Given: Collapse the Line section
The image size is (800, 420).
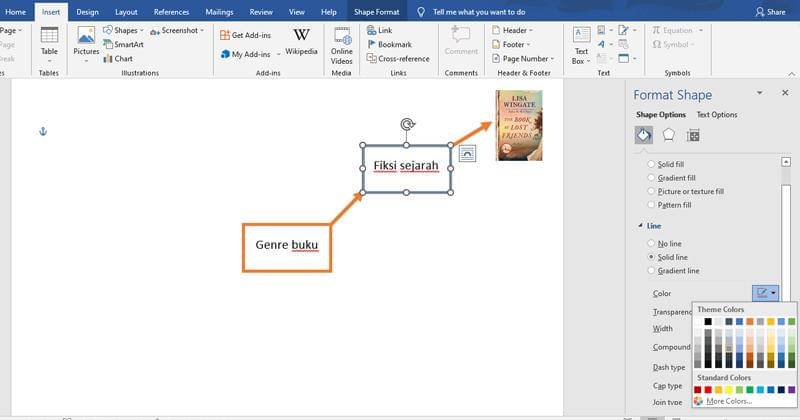Looking at the screenshot, I should (641, 226).
